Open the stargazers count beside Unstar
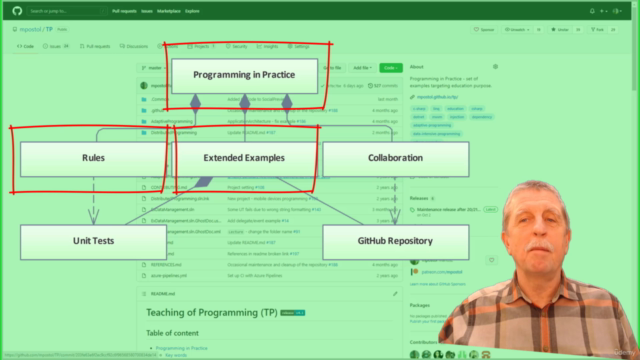The width and height of the screenshot is (640, 360). pos(578,29)
